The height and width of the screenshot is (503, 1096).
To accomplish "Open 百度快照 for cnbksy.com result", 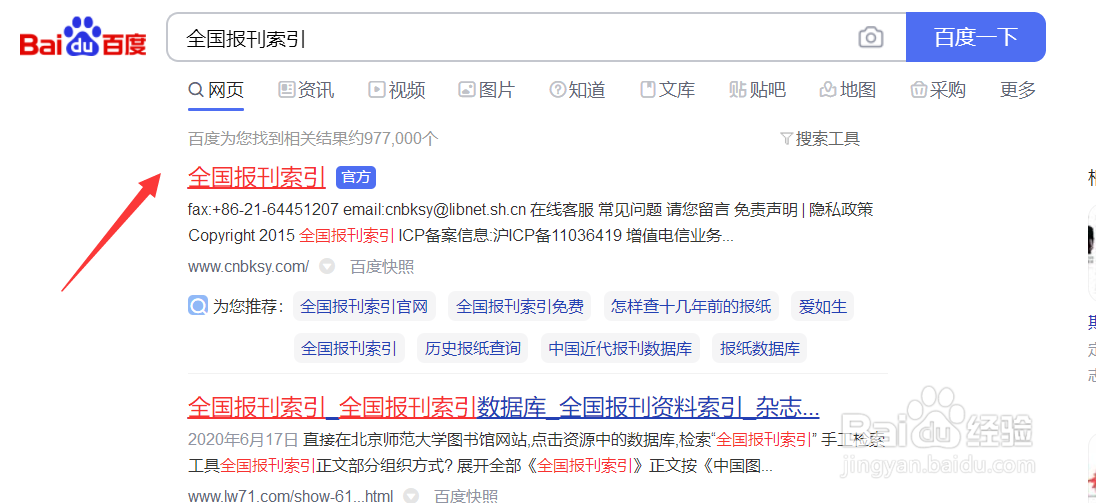I will pos(382,266).
